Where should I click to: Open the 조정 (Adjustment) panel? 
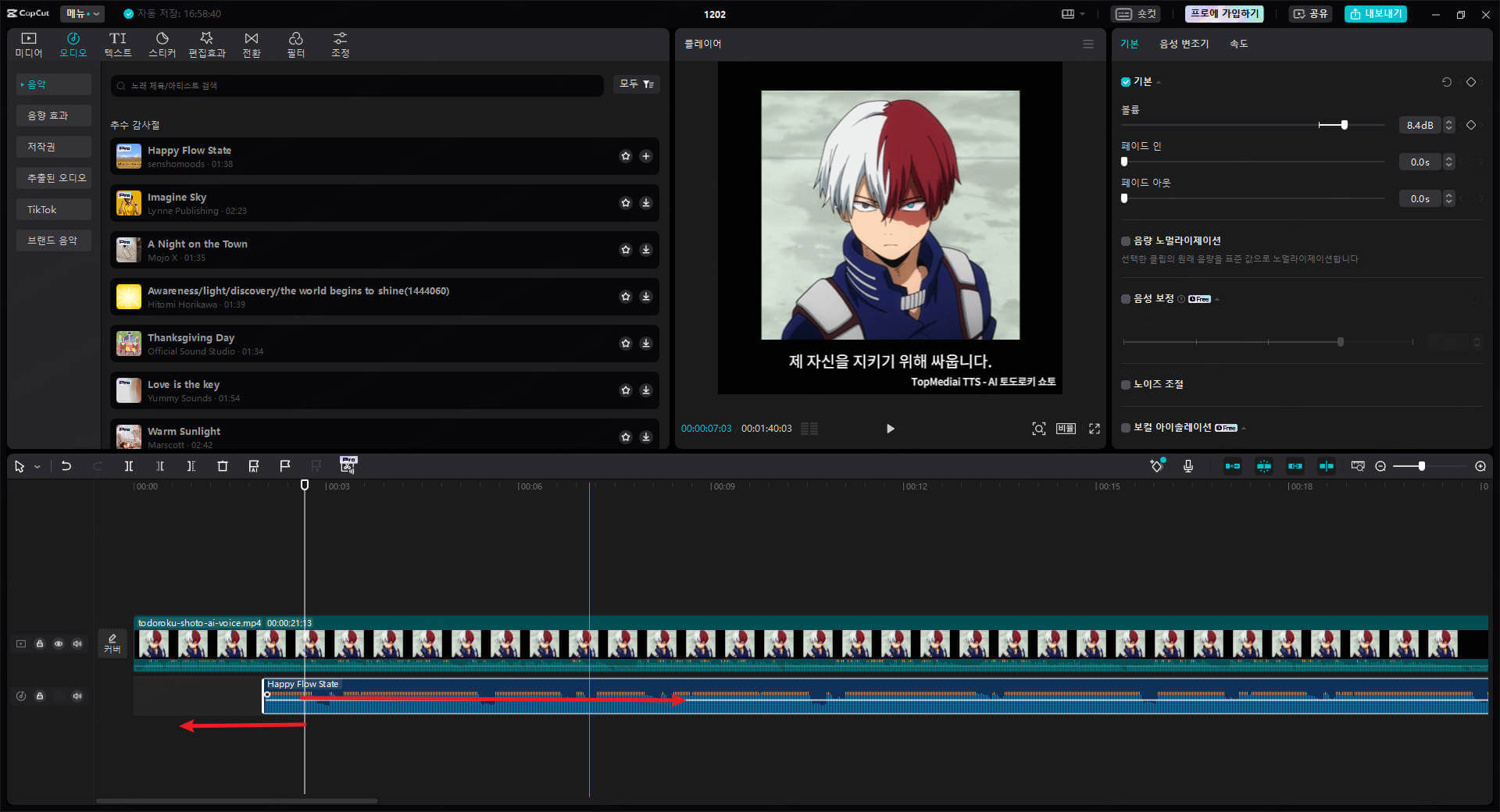pos(341,45)
